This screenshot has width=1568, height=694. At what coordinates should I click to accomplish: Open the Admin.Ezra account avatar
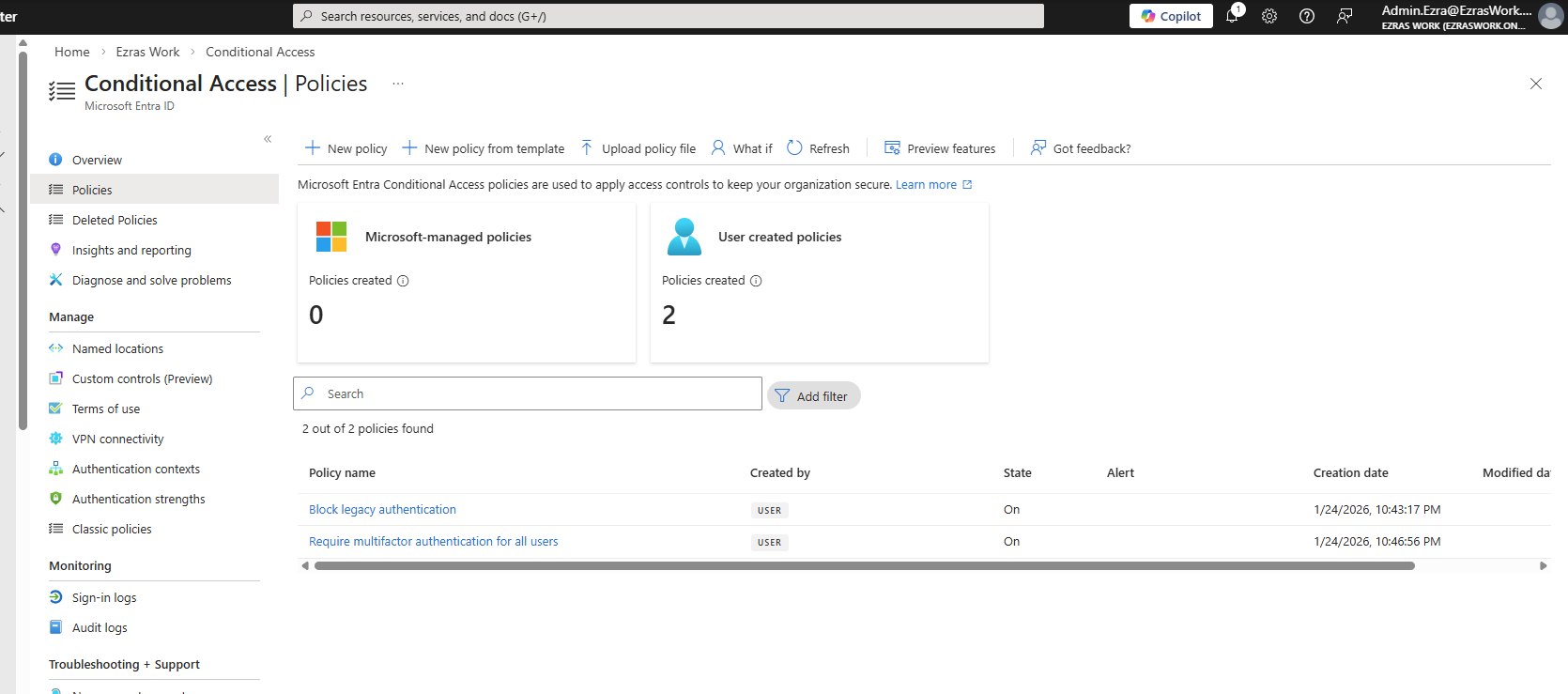pyautogui.click(x=1550, y=16)
